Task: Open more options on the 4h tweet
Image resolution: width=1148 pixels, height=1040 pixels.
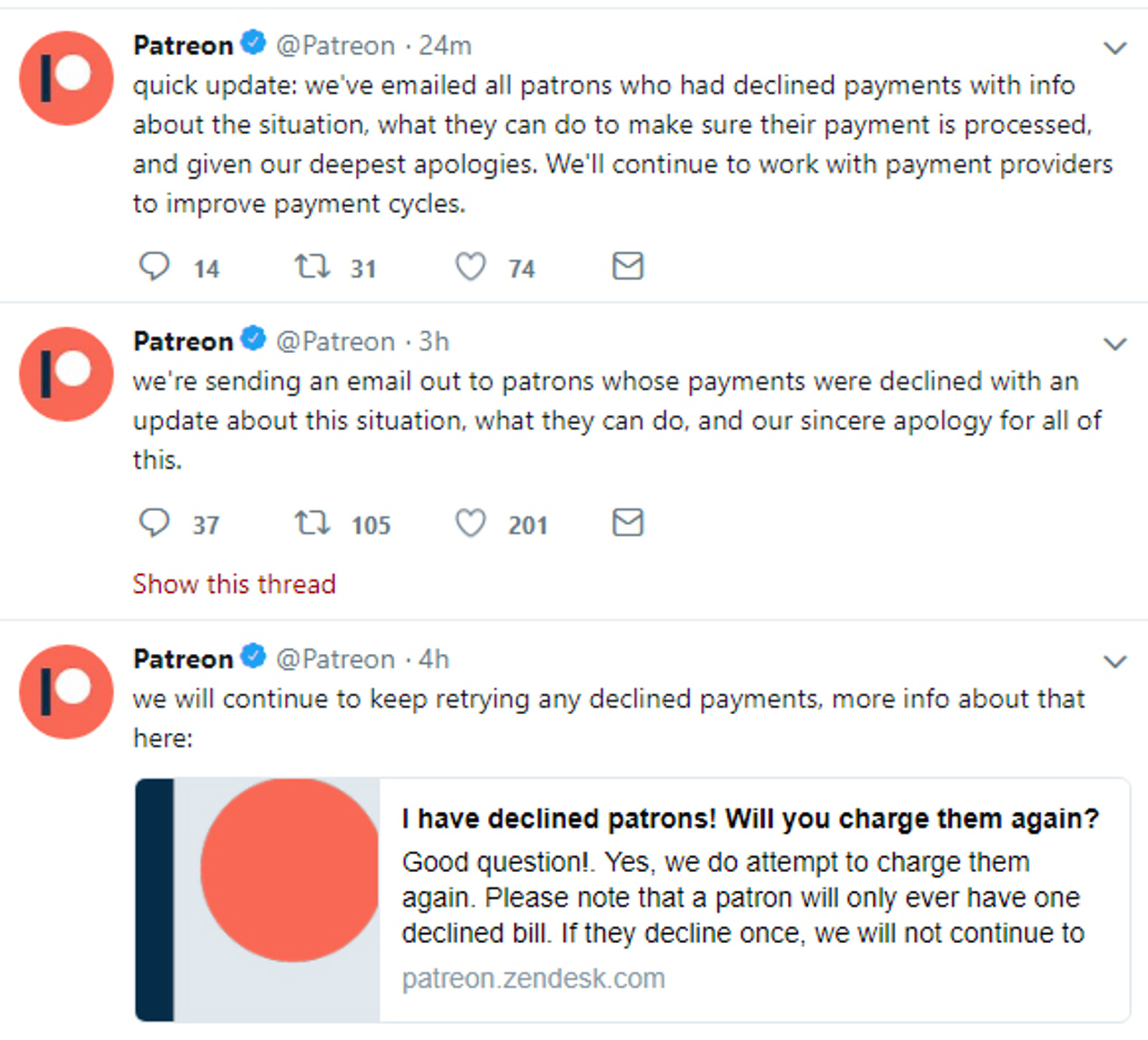Action: click(x=1114, y=662)
